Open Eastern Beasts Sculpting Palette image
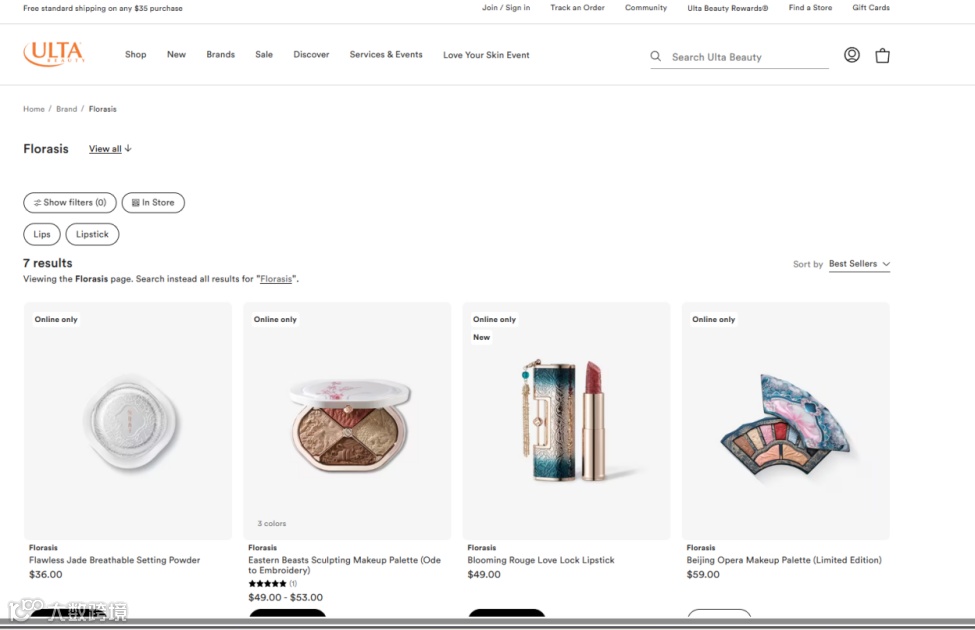The width and height of the screenshot is (975, 630). tap(347, 421)
